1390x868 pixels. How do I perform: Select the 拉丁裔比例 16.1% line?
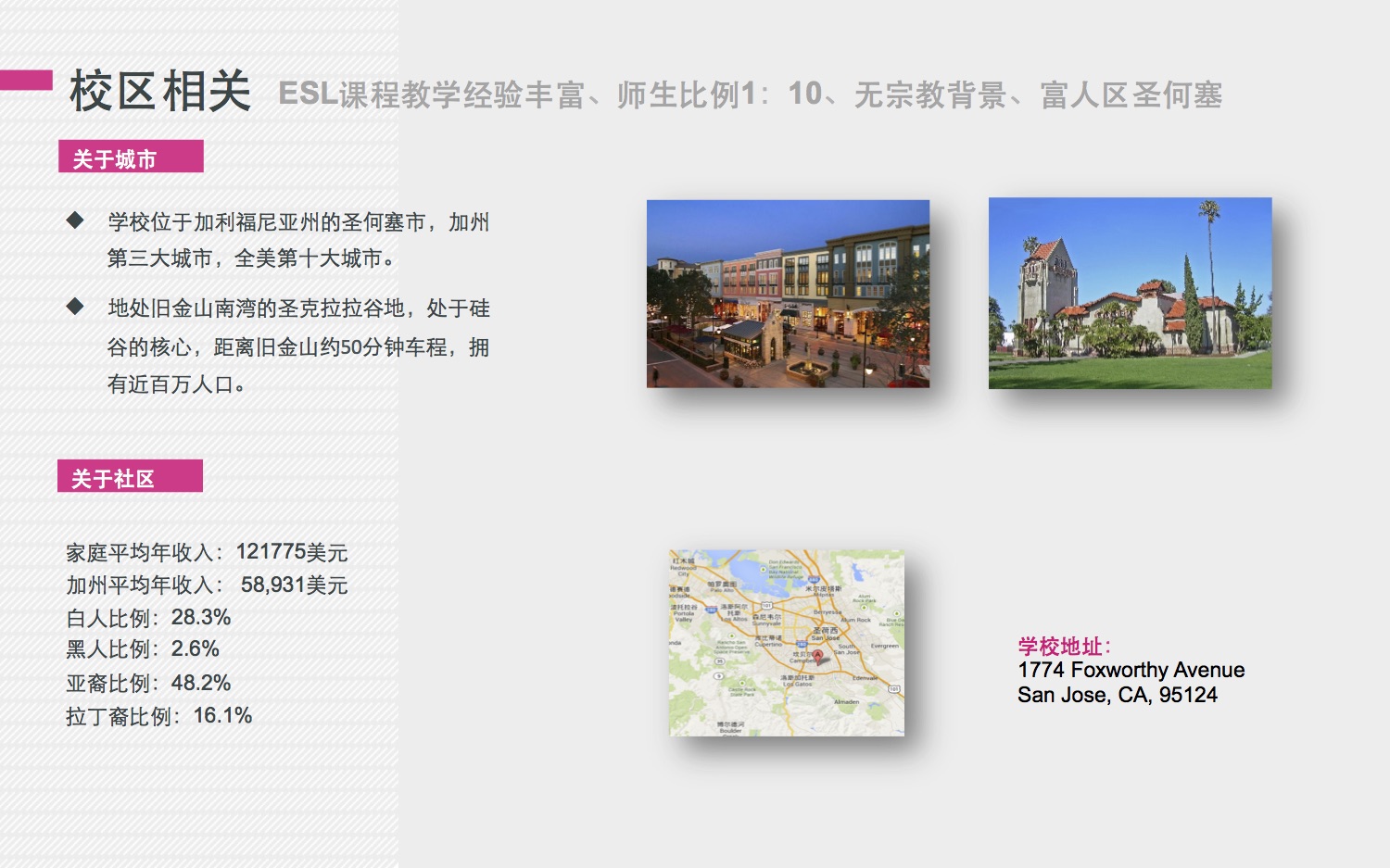click(x=158, y=716)
